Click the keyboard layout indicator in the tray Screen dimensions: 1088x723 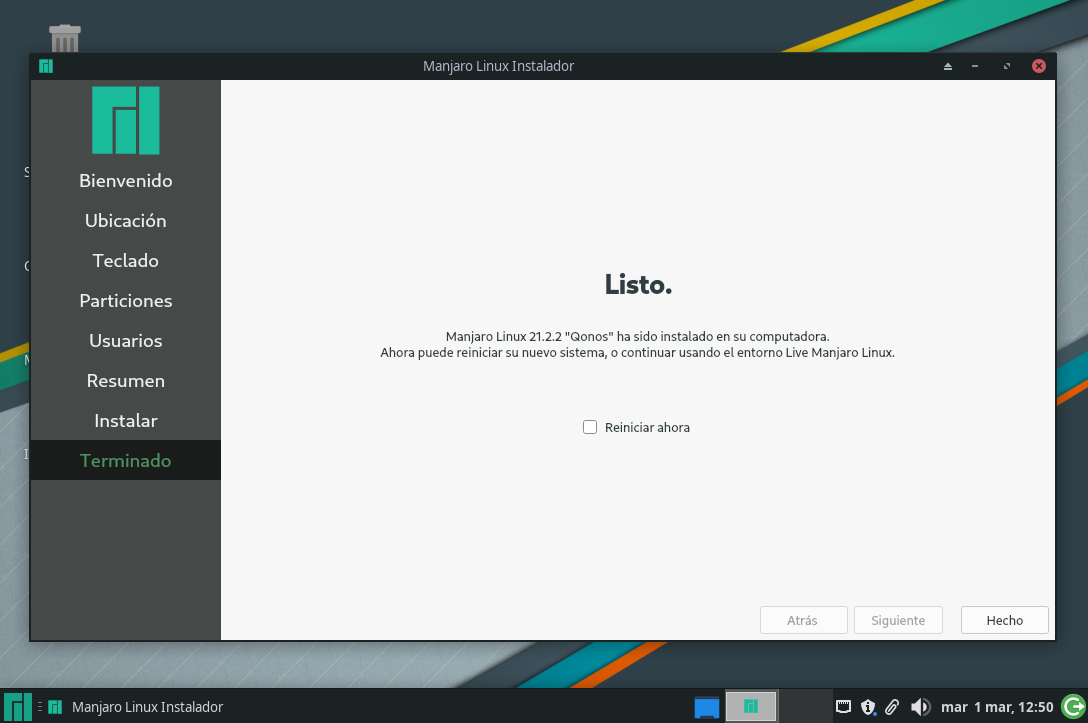pos(843,706)
